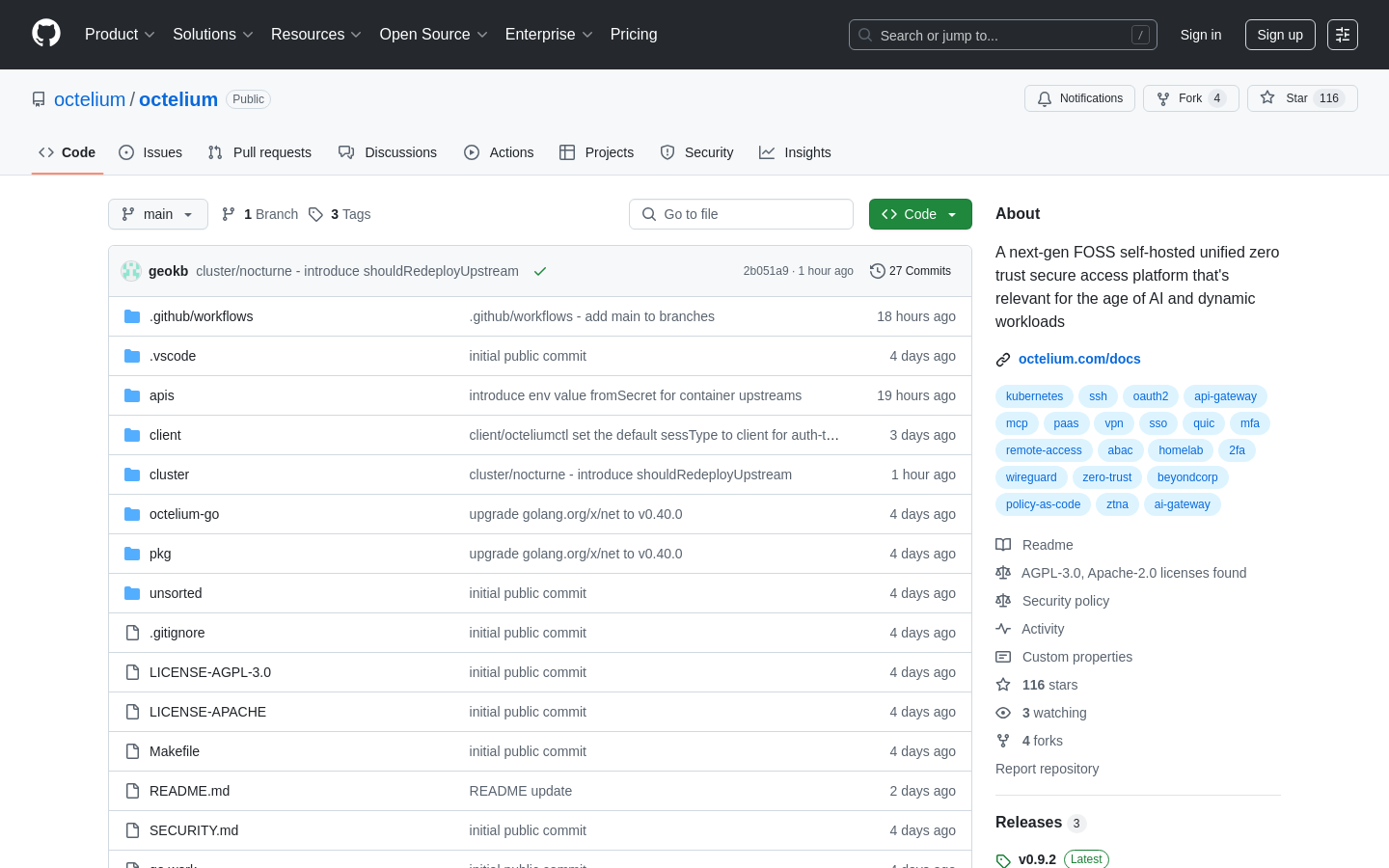This screenshot has width=1389, height=868.
Task: Click the LICENSE-AGPL-3.0 file icon
Action: [132, 672]
